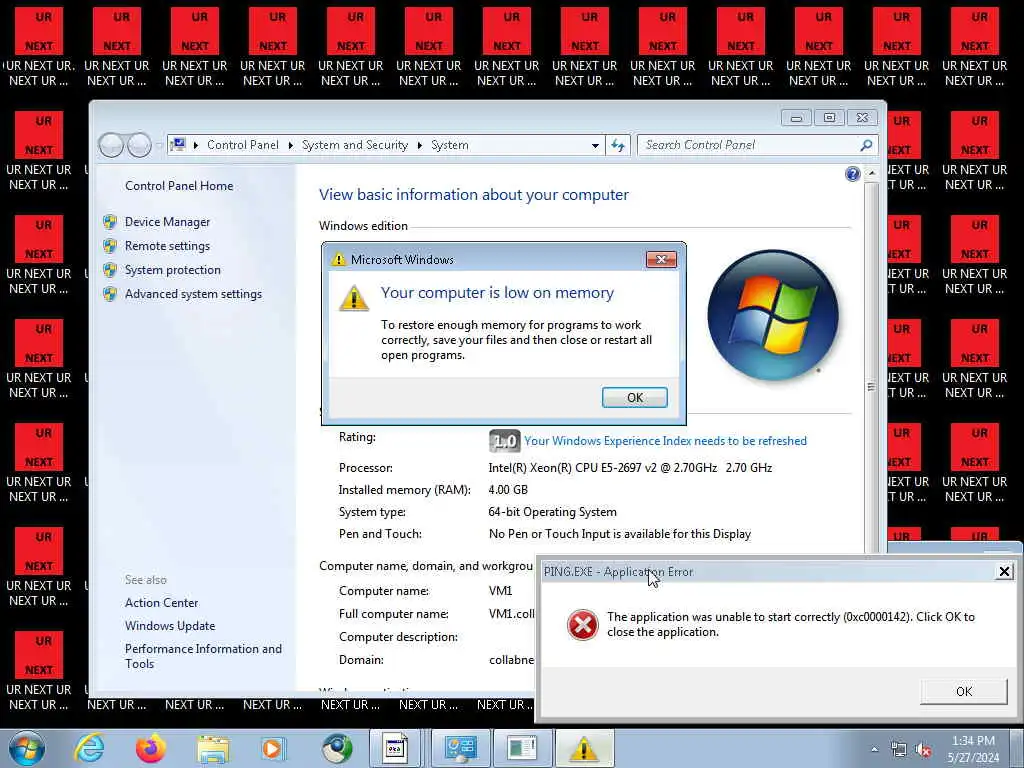Open recent pages dropdown beside Forward button
The image size is (1024, 768).
(x=159, y=145)
